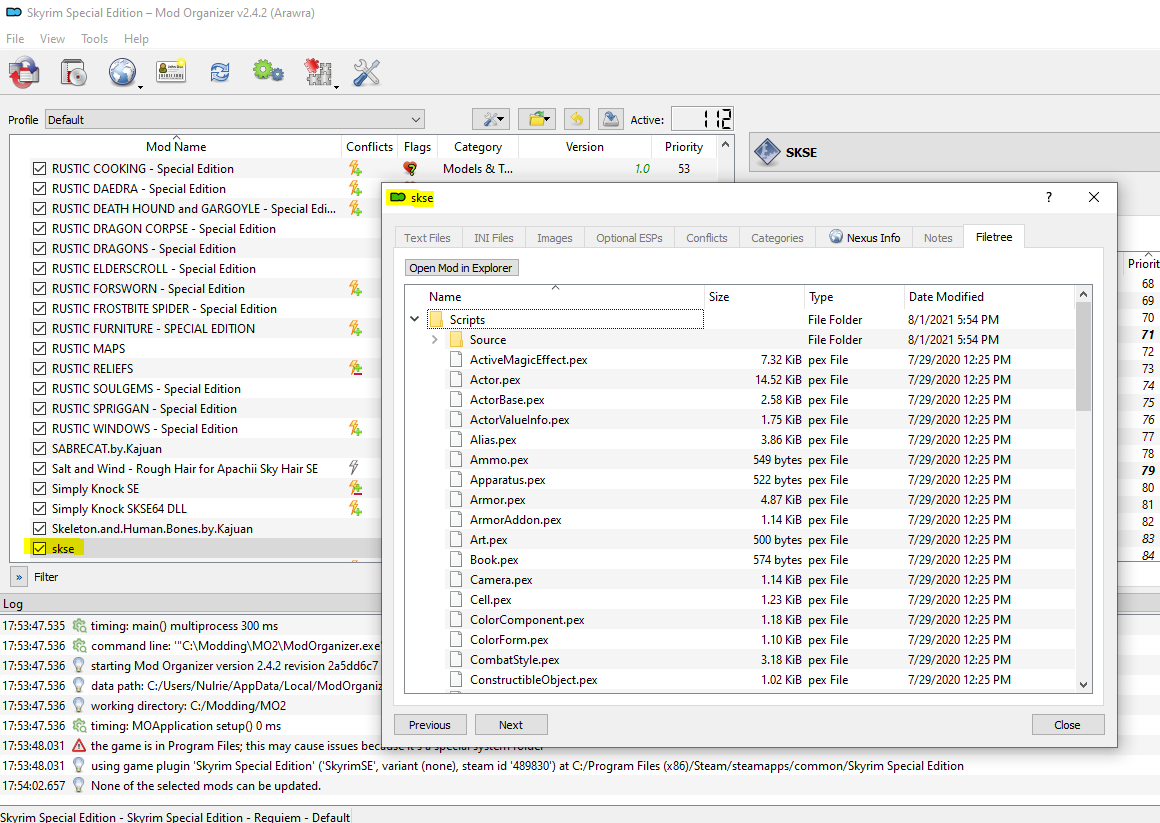Uncheck RUSTIC COOKING - Special Edition mod

click(40, 169)
